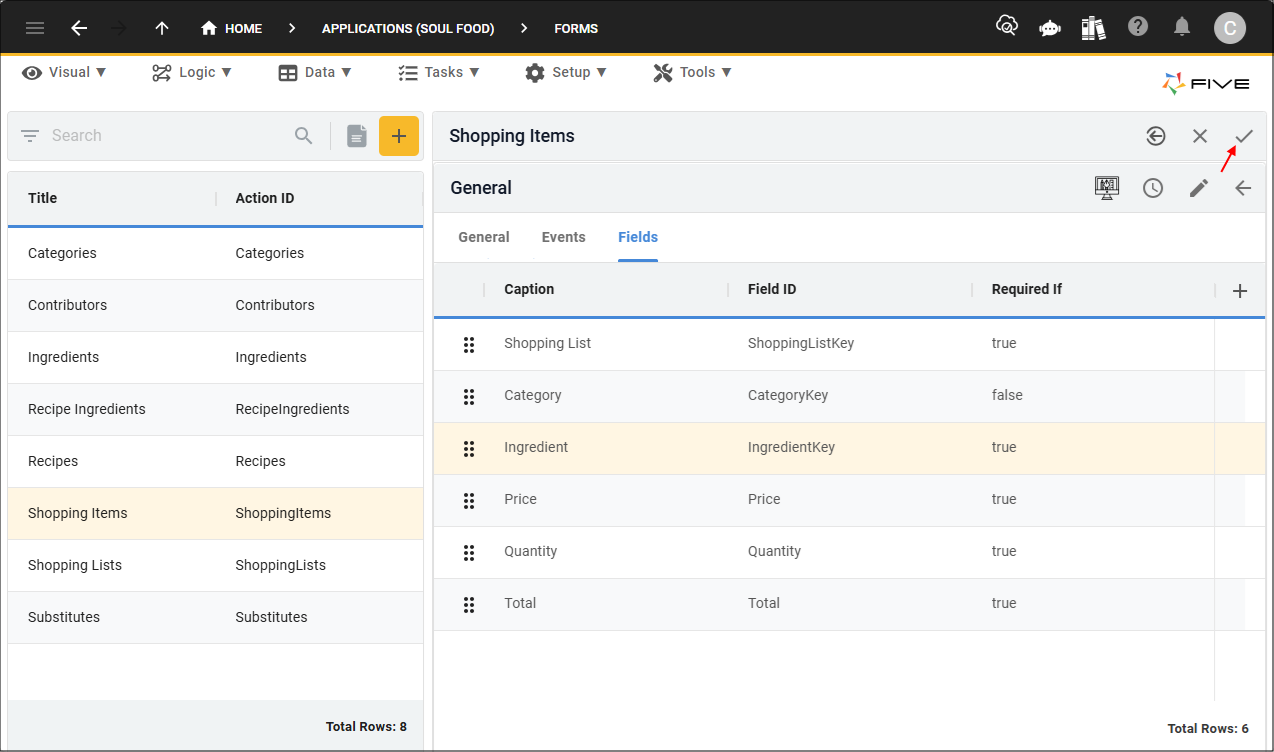Click the drag handle for the Shopping List field

[x=468, y=344]
